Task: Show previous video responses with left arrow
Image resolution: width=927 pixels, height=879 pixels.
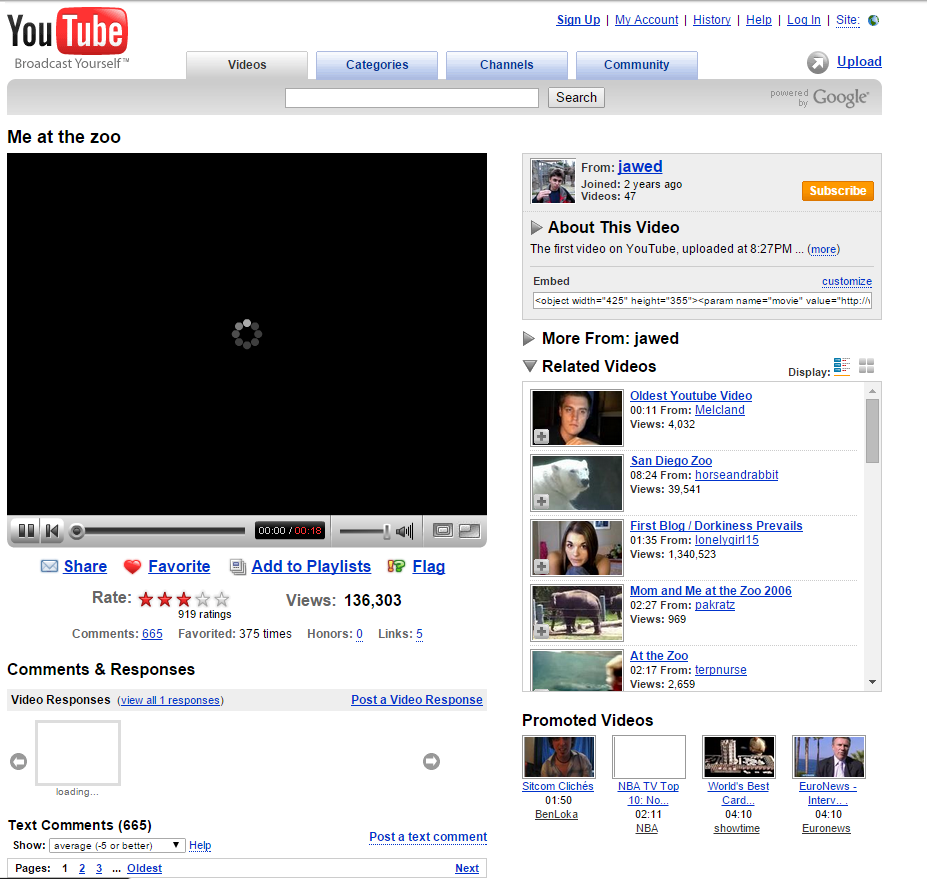Action: point(18,761)
